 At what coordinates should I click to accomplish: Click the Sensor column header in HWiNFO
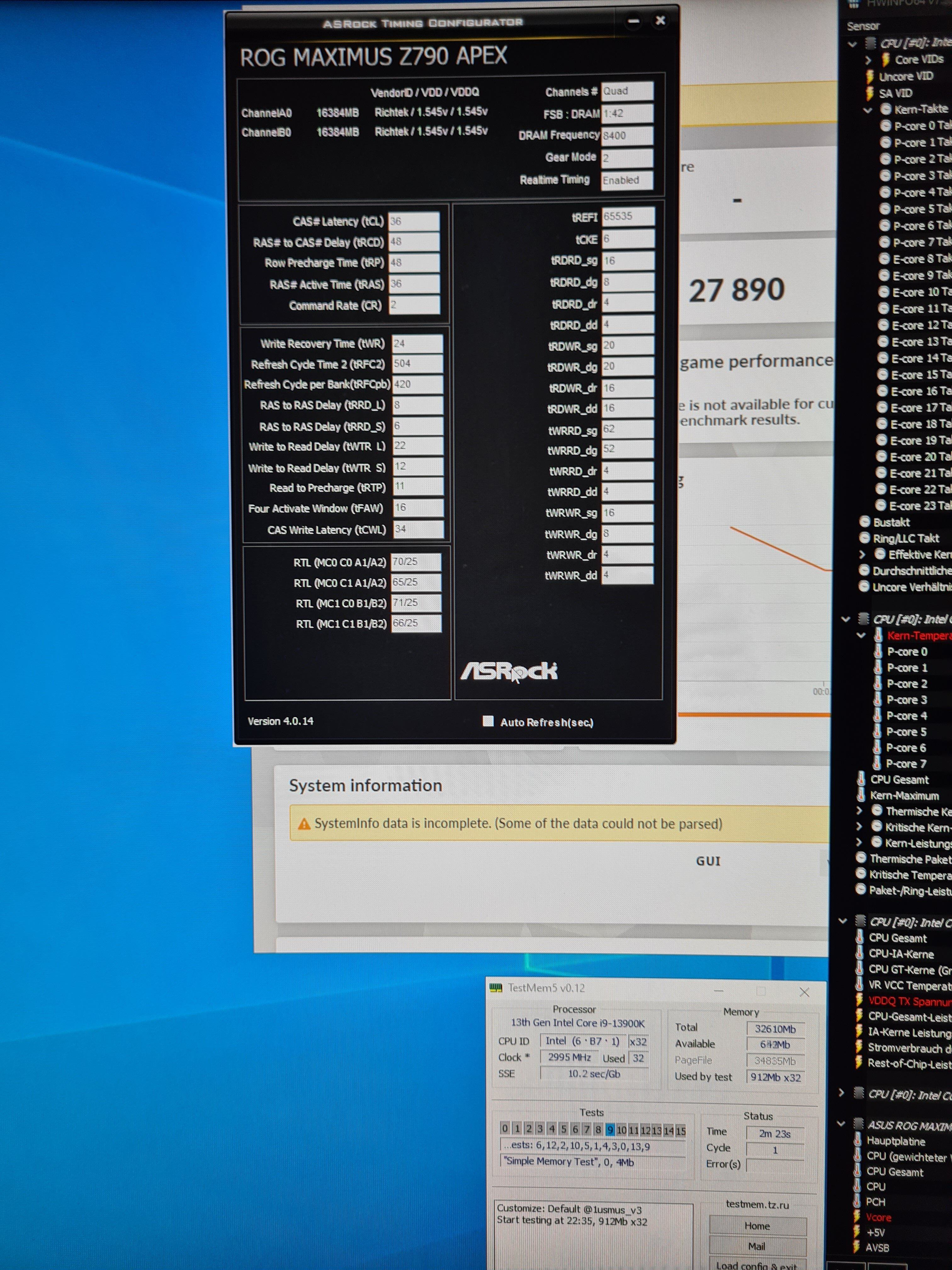pyautogui.click(x=863, y=26)
